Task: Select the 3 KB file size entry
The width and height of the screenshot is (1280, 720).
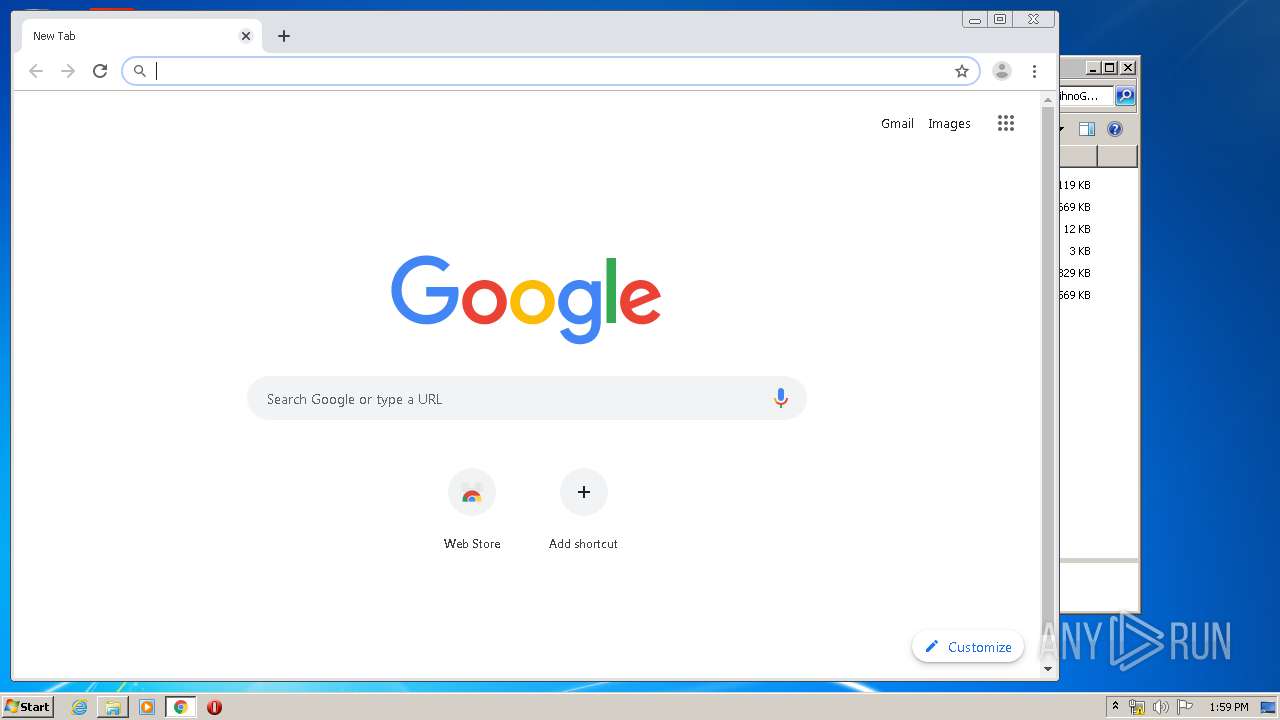Action: click(1079, 251)
